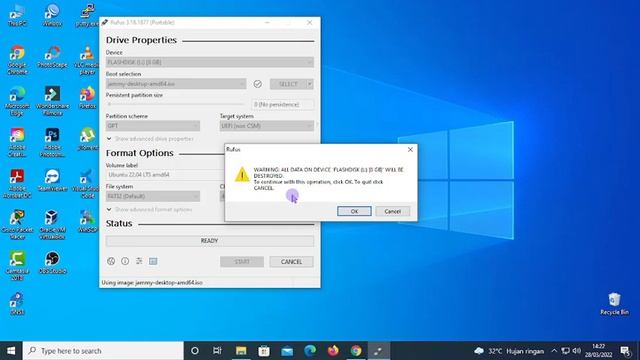Expand Show advanced drive properties
This screenshot has width=640, height=360.
pyautogui.click(x=150, y=139)
